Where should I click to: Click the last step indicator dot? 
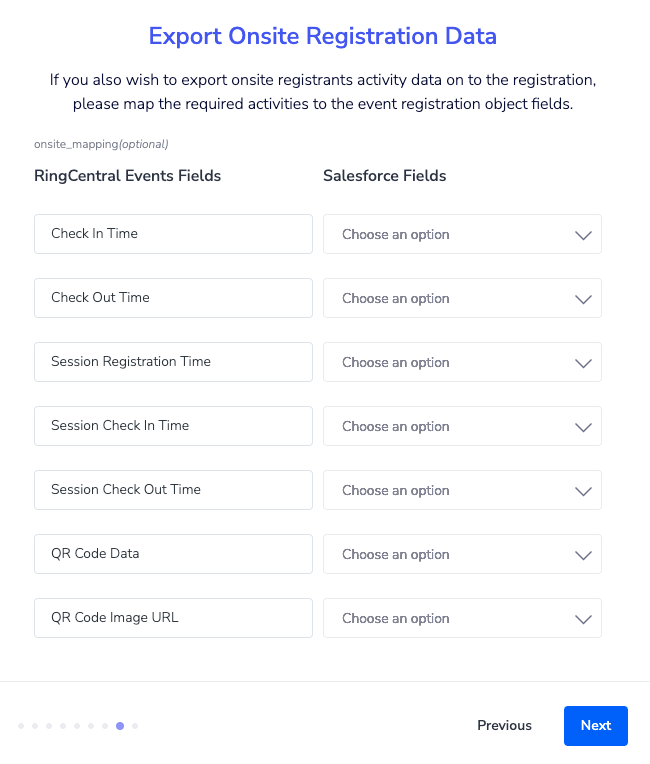pos(135,726)
